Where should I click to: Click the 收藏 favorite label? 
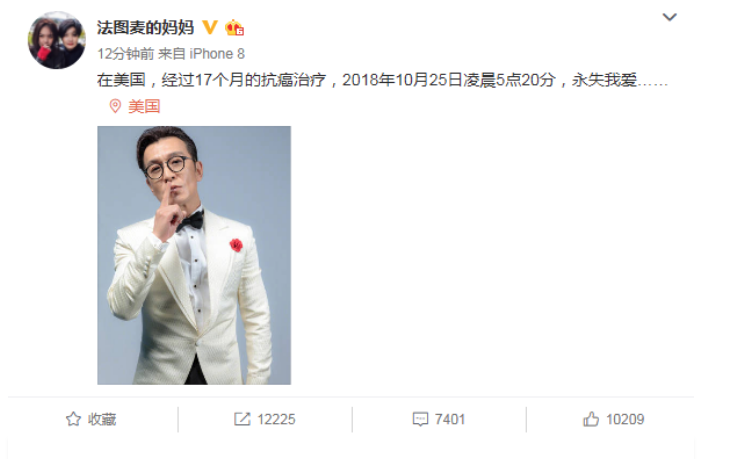coord(102,419)
